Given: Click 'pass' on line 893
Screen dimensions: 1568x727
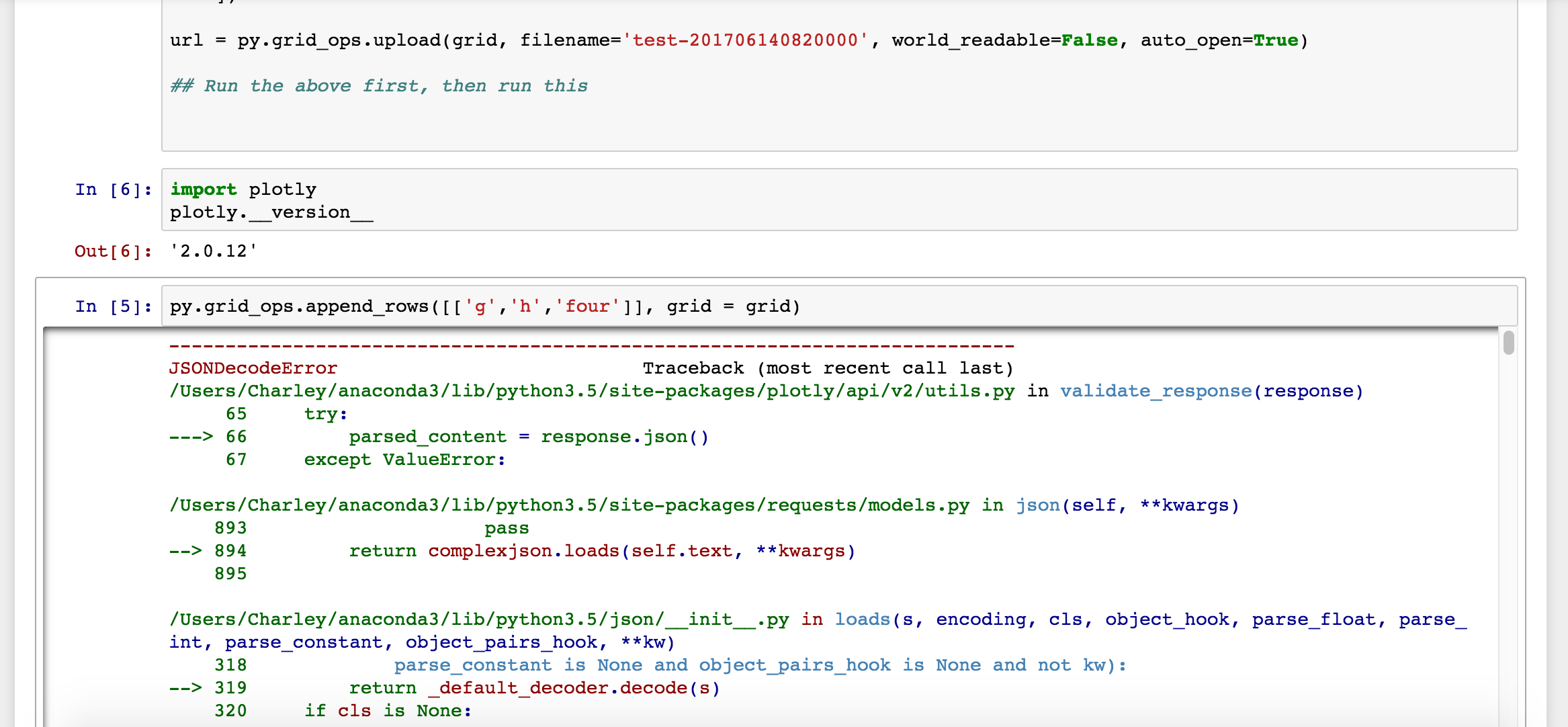Looking at the screenshot, I should click(507, 528).
